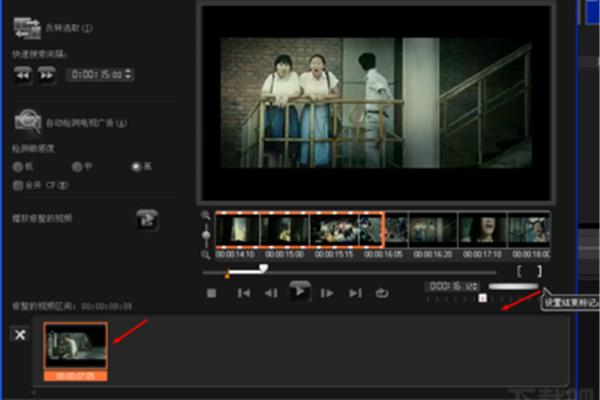Click the quick search interval timecode field
This screenshot has height=400, width=600.
tap(97, 75)
